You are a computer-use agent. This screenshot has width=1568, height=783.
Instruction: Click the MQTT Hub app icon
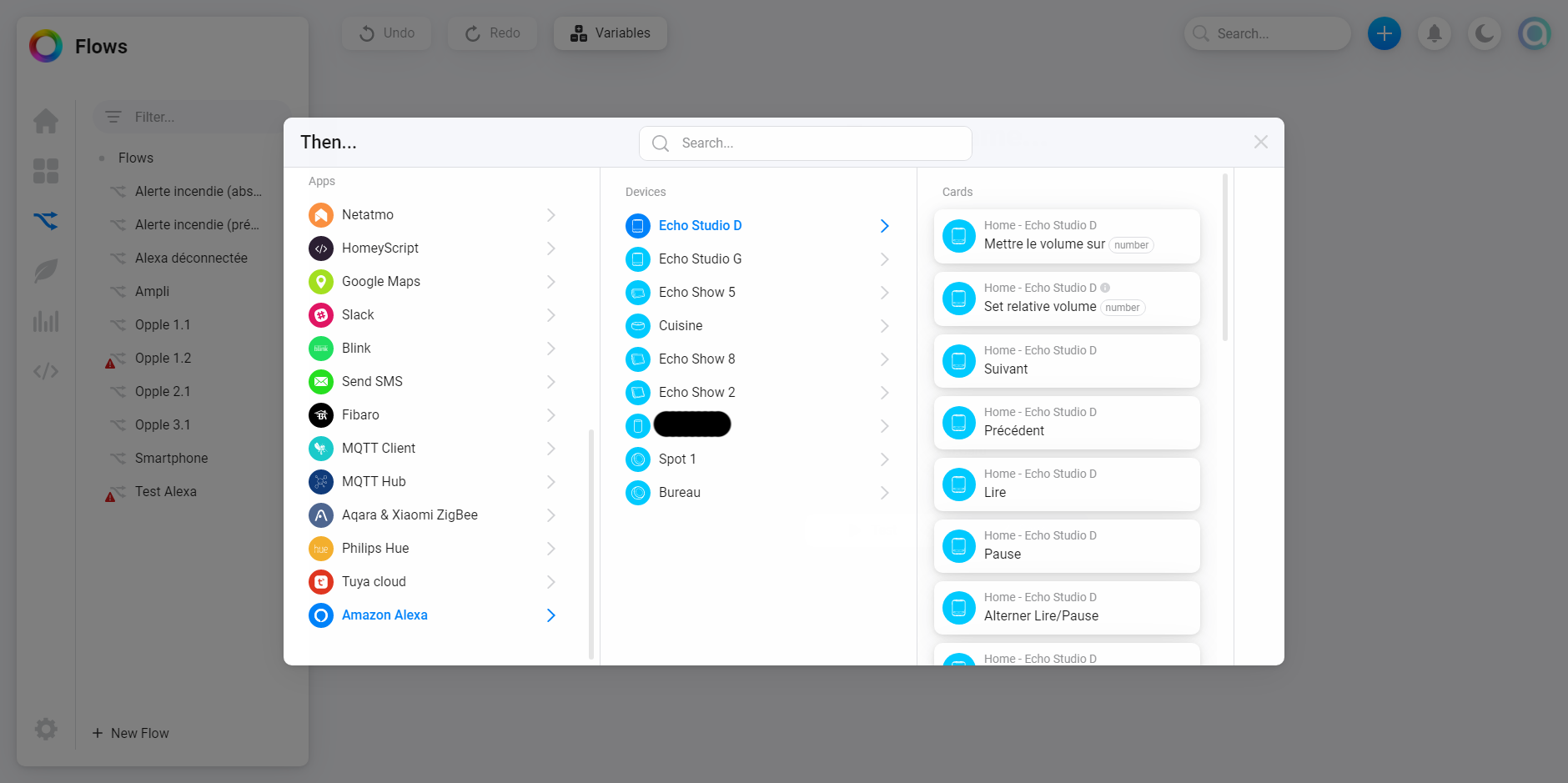(321, 482)
